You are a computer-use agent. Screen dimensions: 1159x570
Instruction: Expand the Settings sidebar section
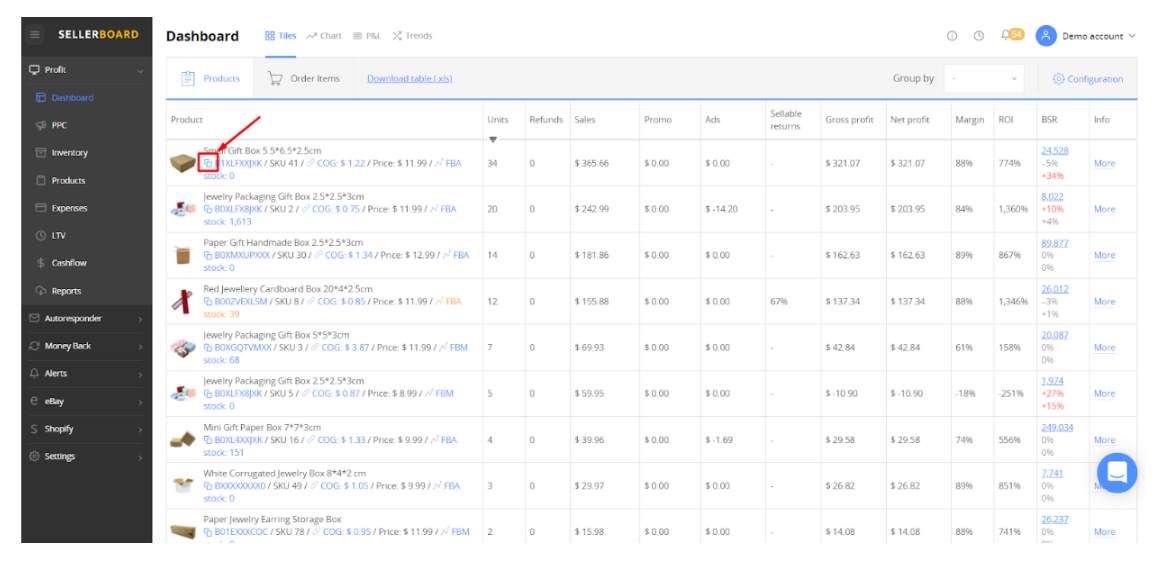point(86,456)
